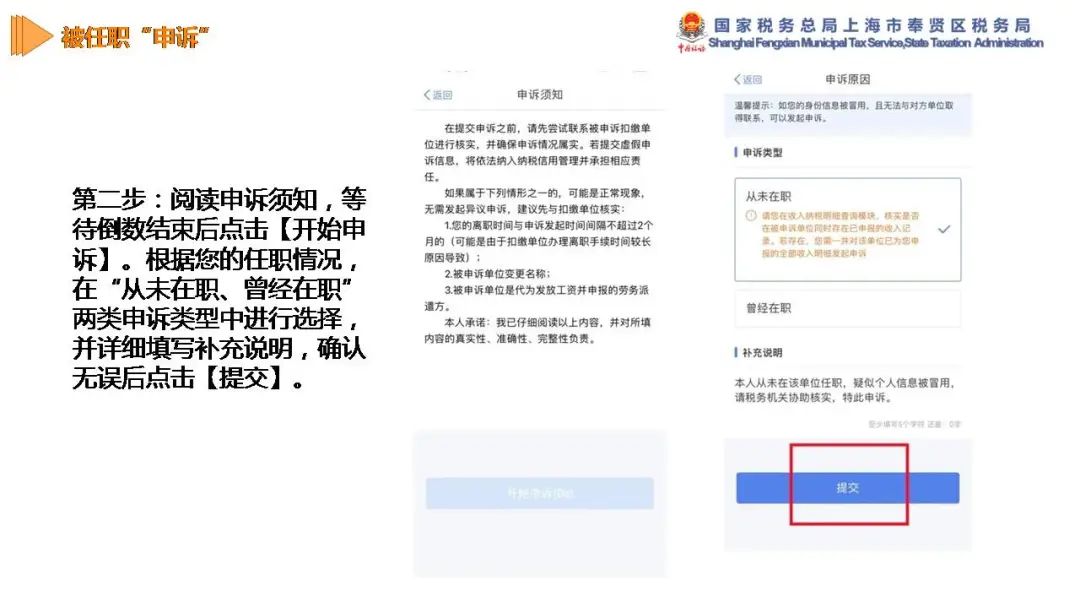
Task: Click the 本人承诺 paragraph in the notice
Action: pyautogui.click(x=538, y=331)
